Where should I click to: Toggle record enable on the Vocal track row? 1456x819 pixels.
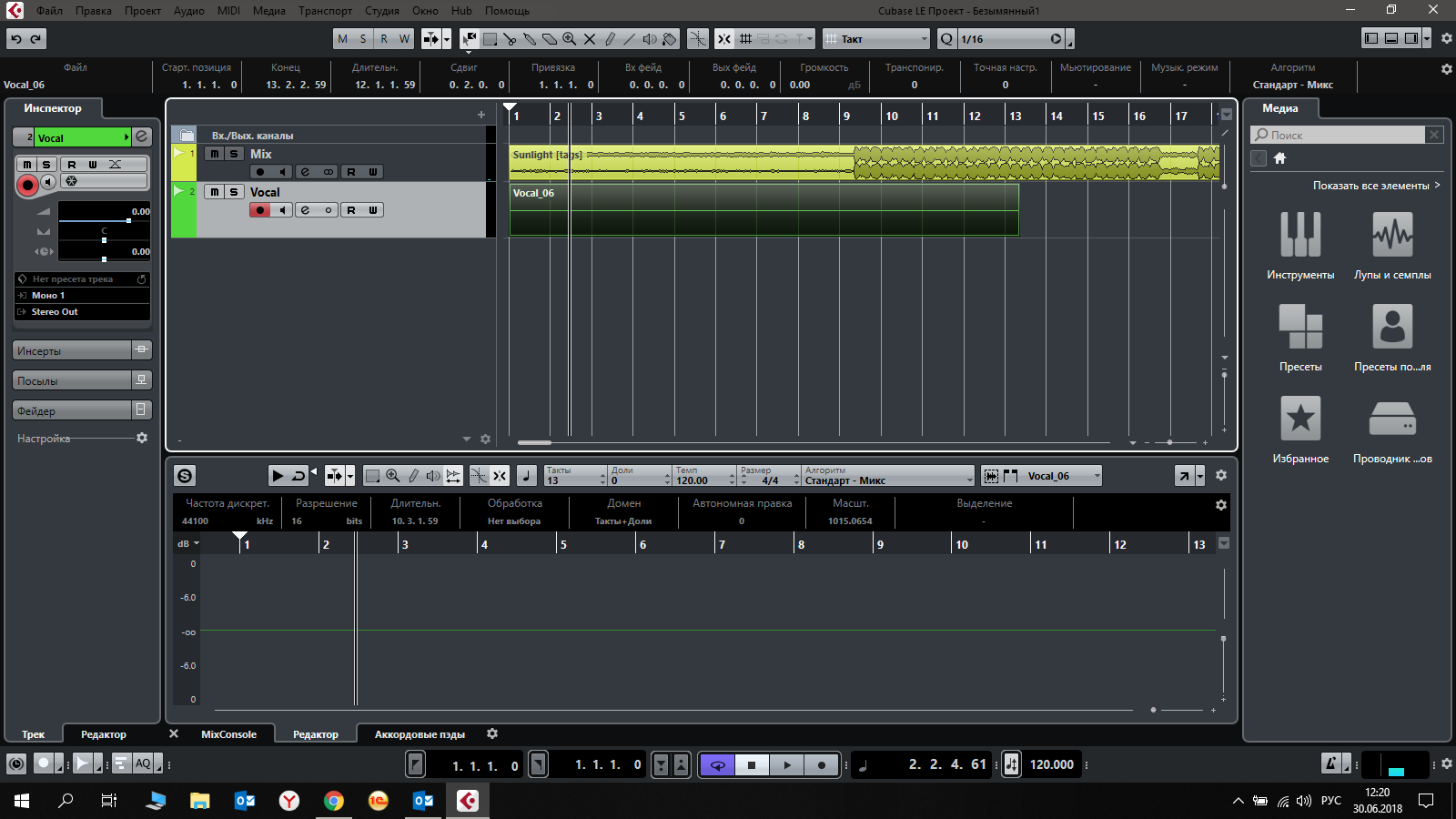pos(260,210)
